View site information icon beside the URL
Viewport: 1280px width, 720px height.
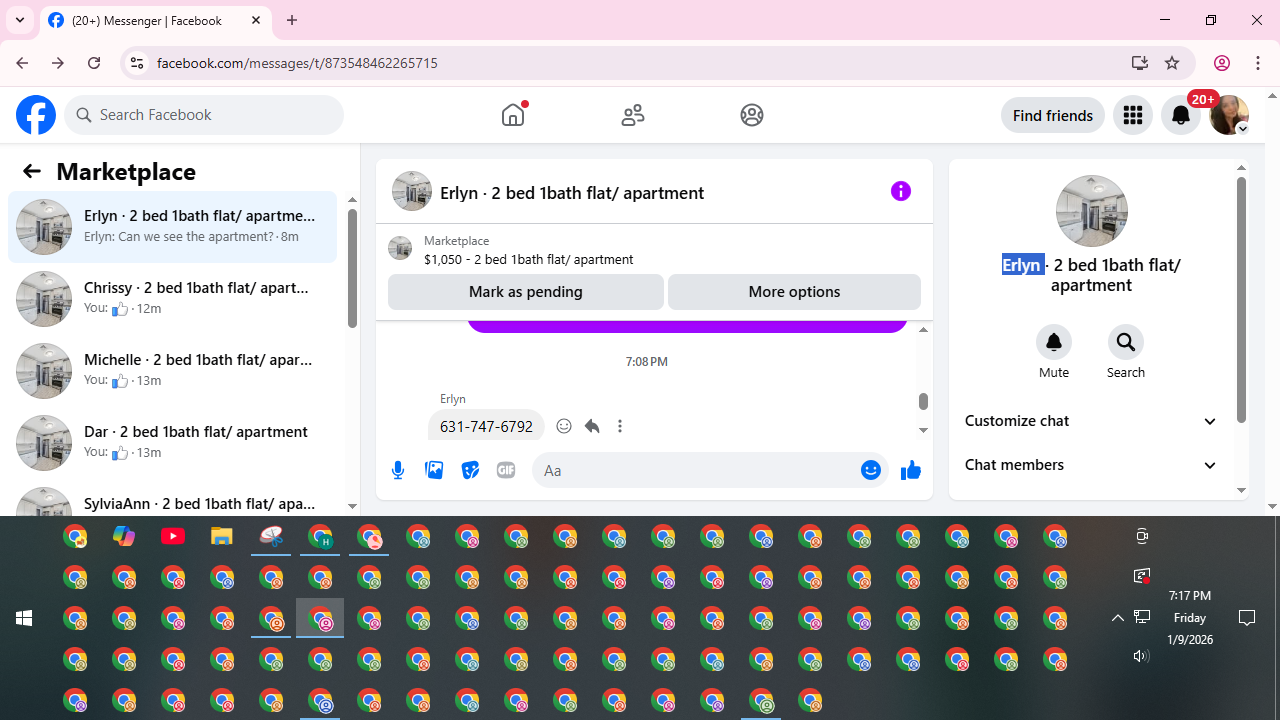click(136, 63)
